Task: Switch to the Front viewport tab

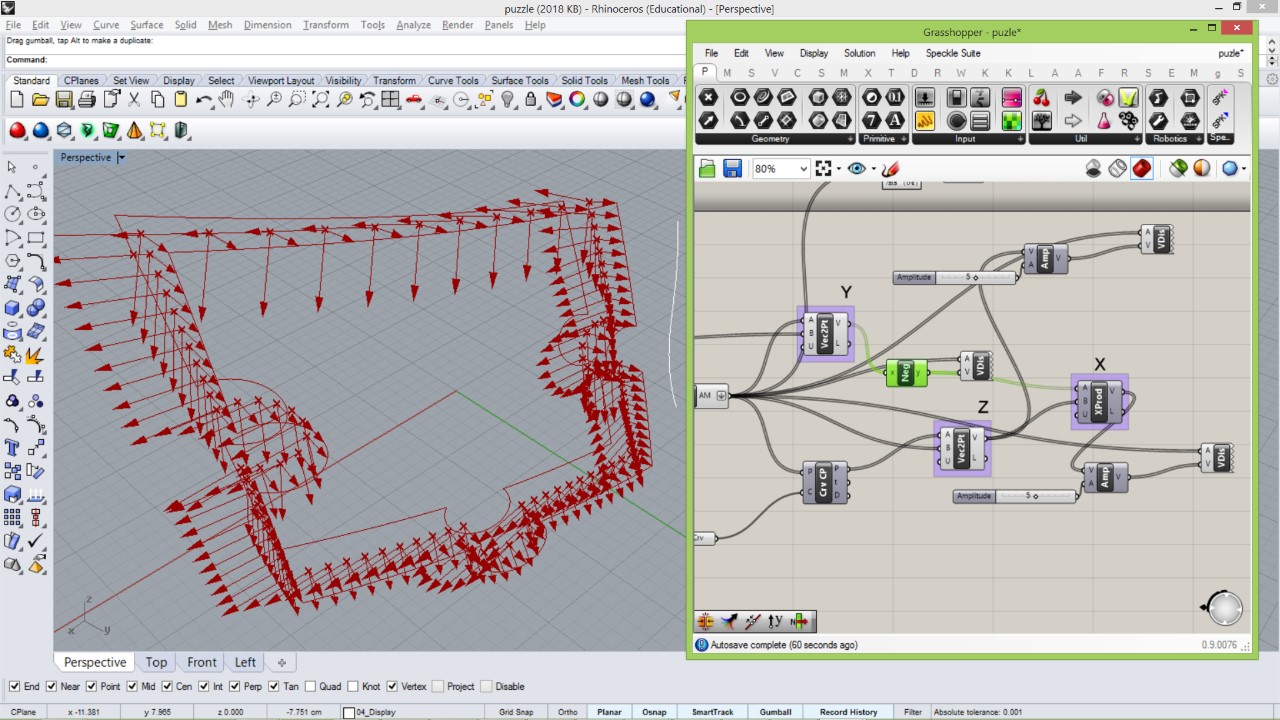Action: (201, 662)
